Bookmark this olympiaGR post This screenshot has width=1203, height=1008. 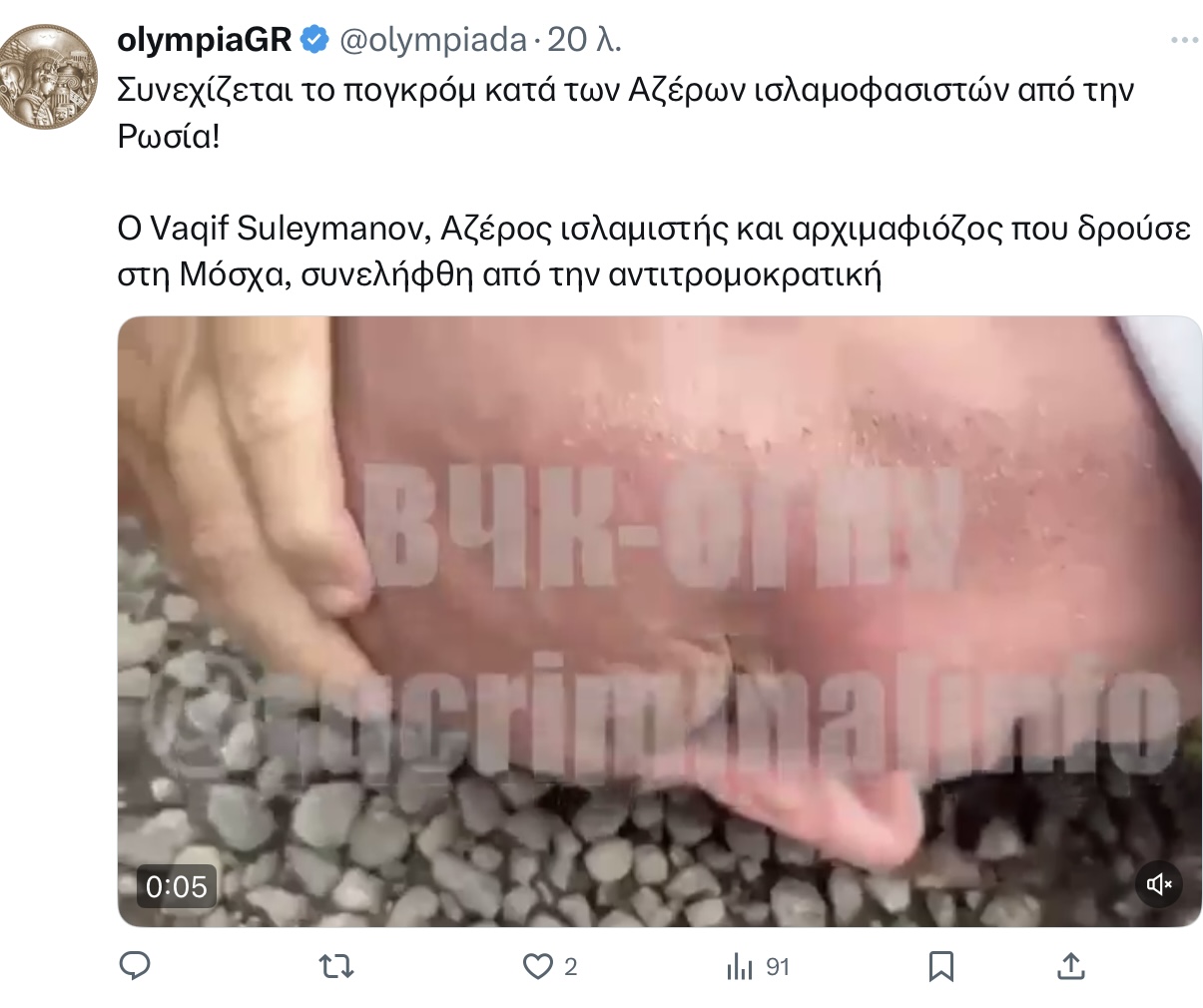941,966
